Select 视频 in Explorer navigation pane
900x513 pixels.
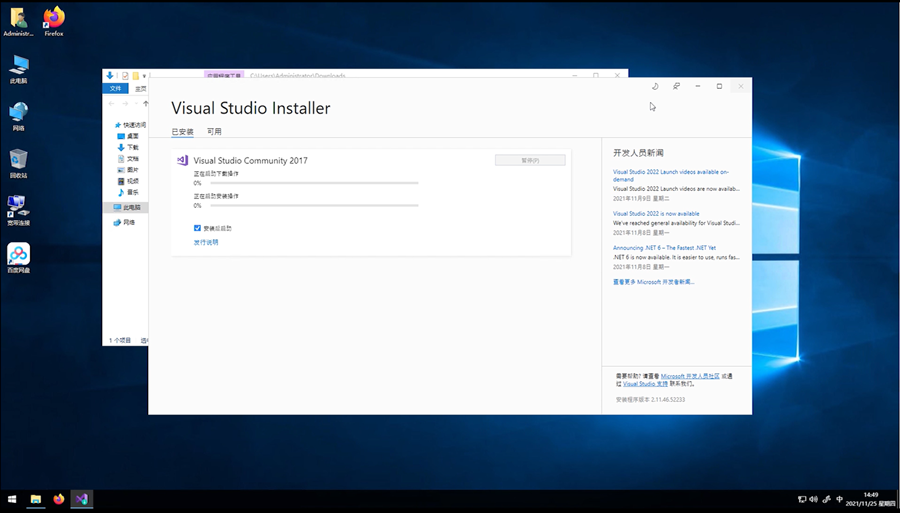128,181
